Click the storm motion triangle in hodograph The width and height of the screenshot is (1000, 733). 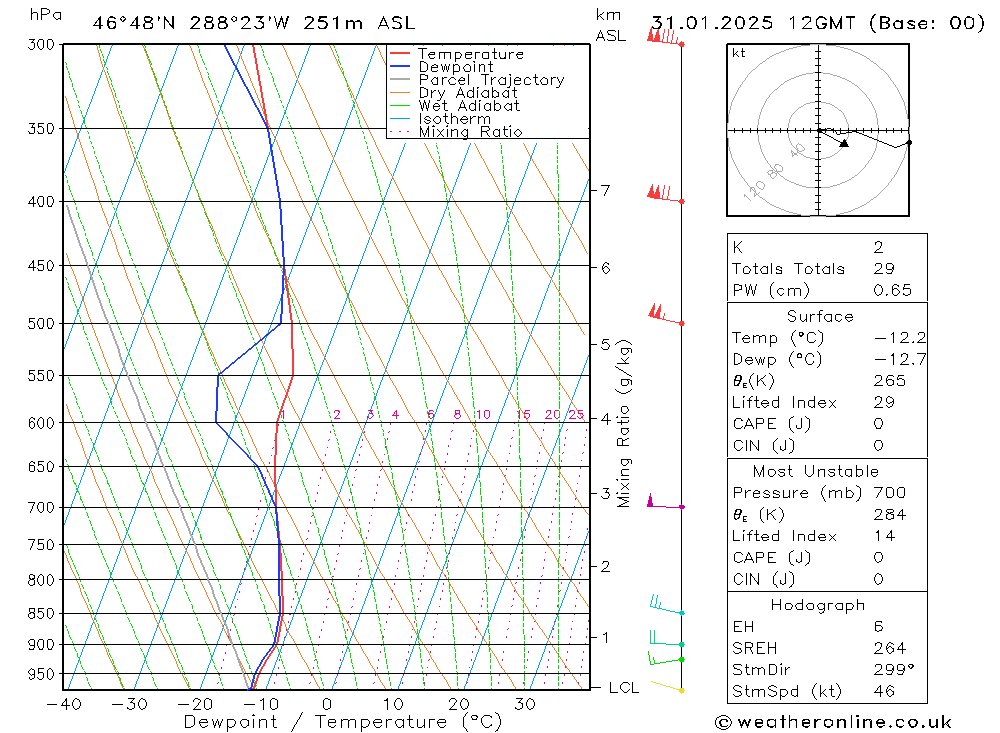(x=844, y=144)
